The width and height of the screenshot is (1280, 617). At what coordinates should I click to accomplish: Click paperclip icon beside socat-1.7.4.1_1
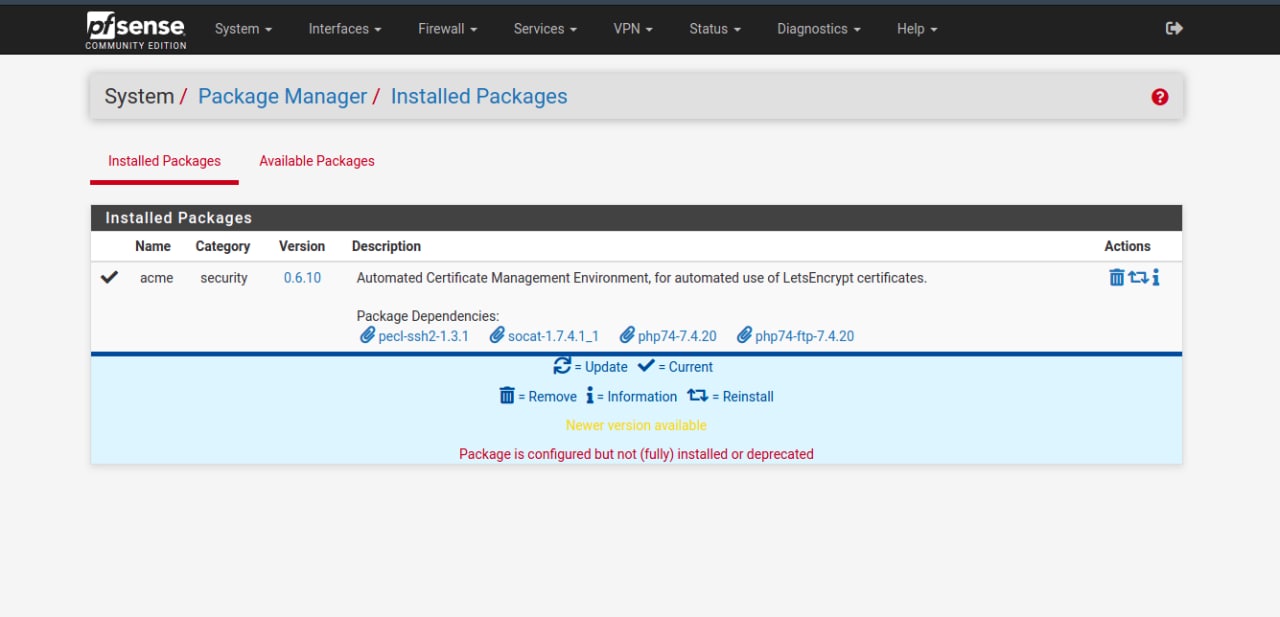click(x=497, y=335)
